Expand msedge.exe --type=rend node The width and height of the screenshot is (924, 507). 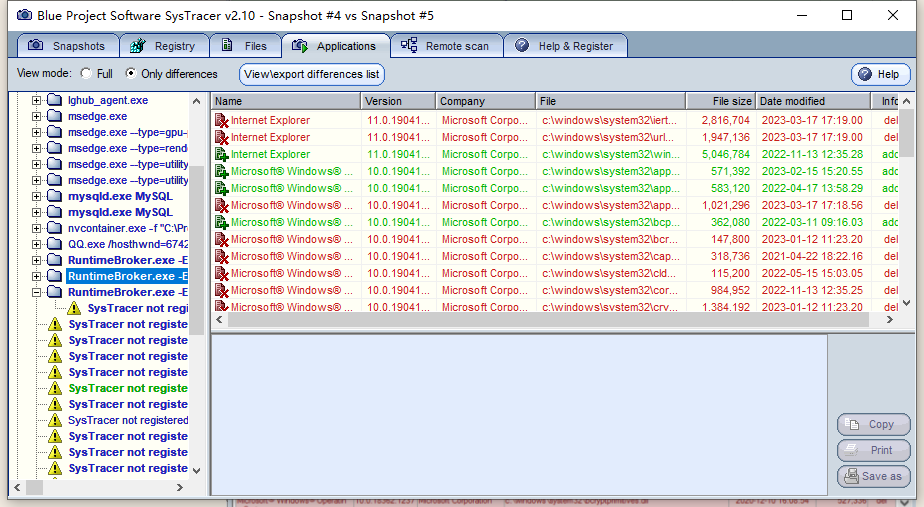[37, 148]
